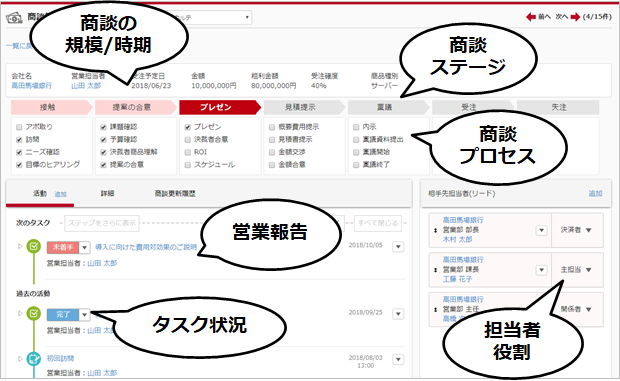Image resolution: width=620 pixels, height=381 pixels.
Task: Uncheck the 課題確認 checkbox
Action: coord(103,127)
